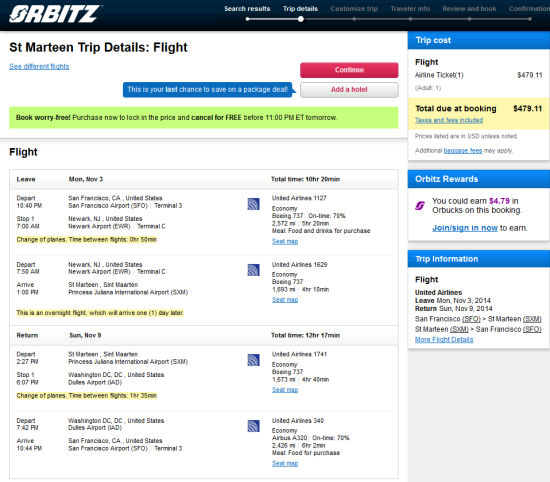The image size is (550, 482).
Task: Select the Traveler info step
Action: click(x=410, y=9)
